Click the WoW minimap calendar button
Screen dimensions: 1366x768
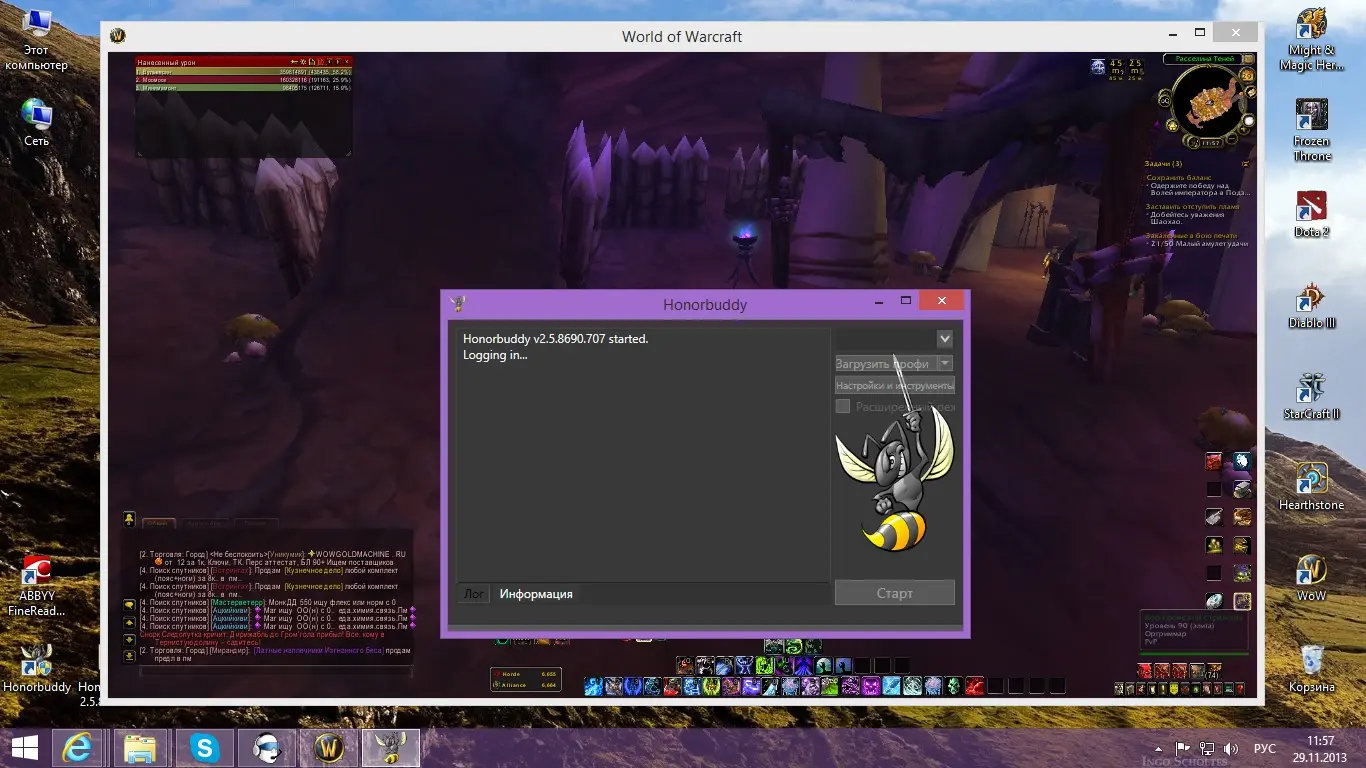click(x=1247, y=76)
